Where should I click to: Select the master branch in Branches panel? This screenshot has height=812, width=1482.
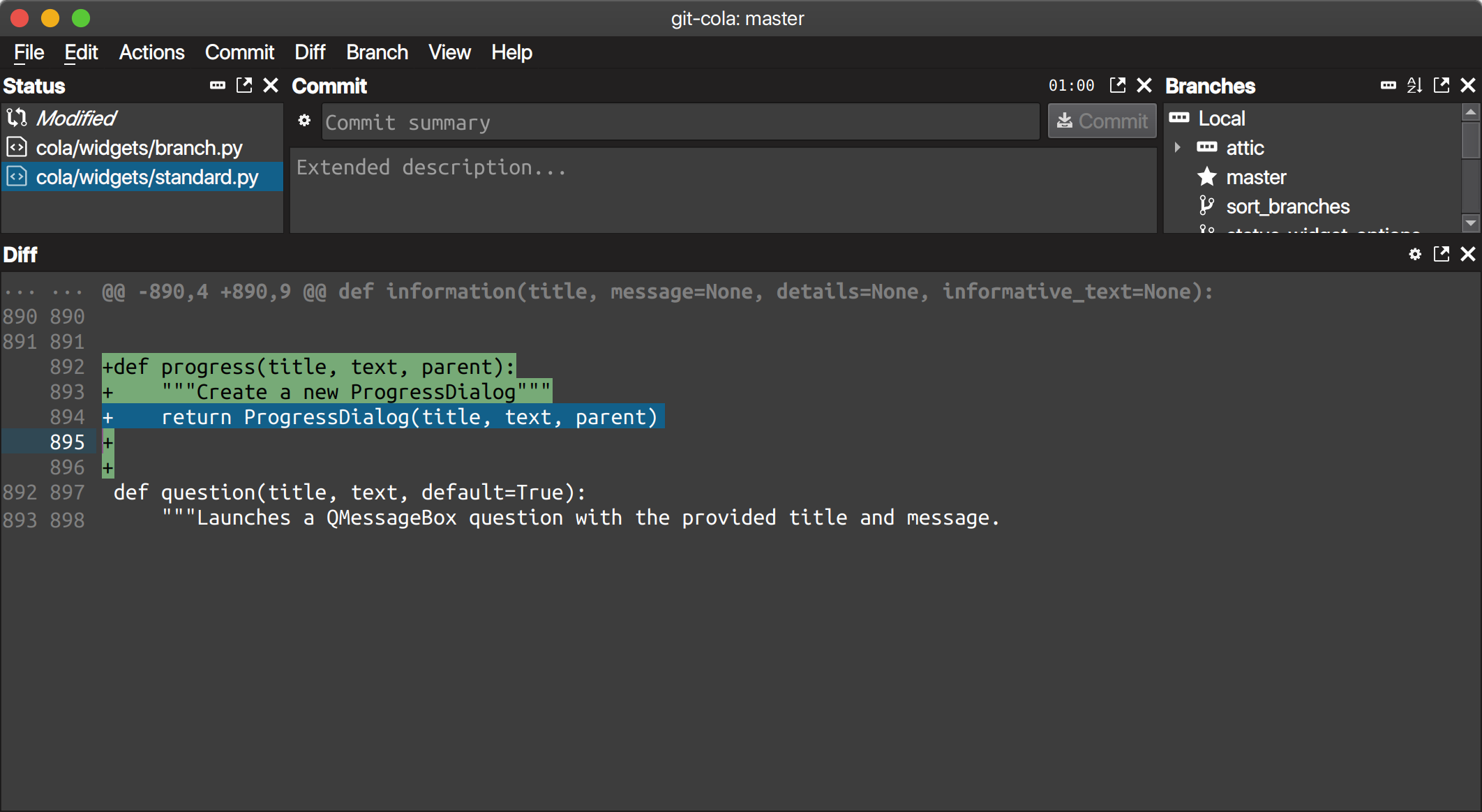(1254, 177)
